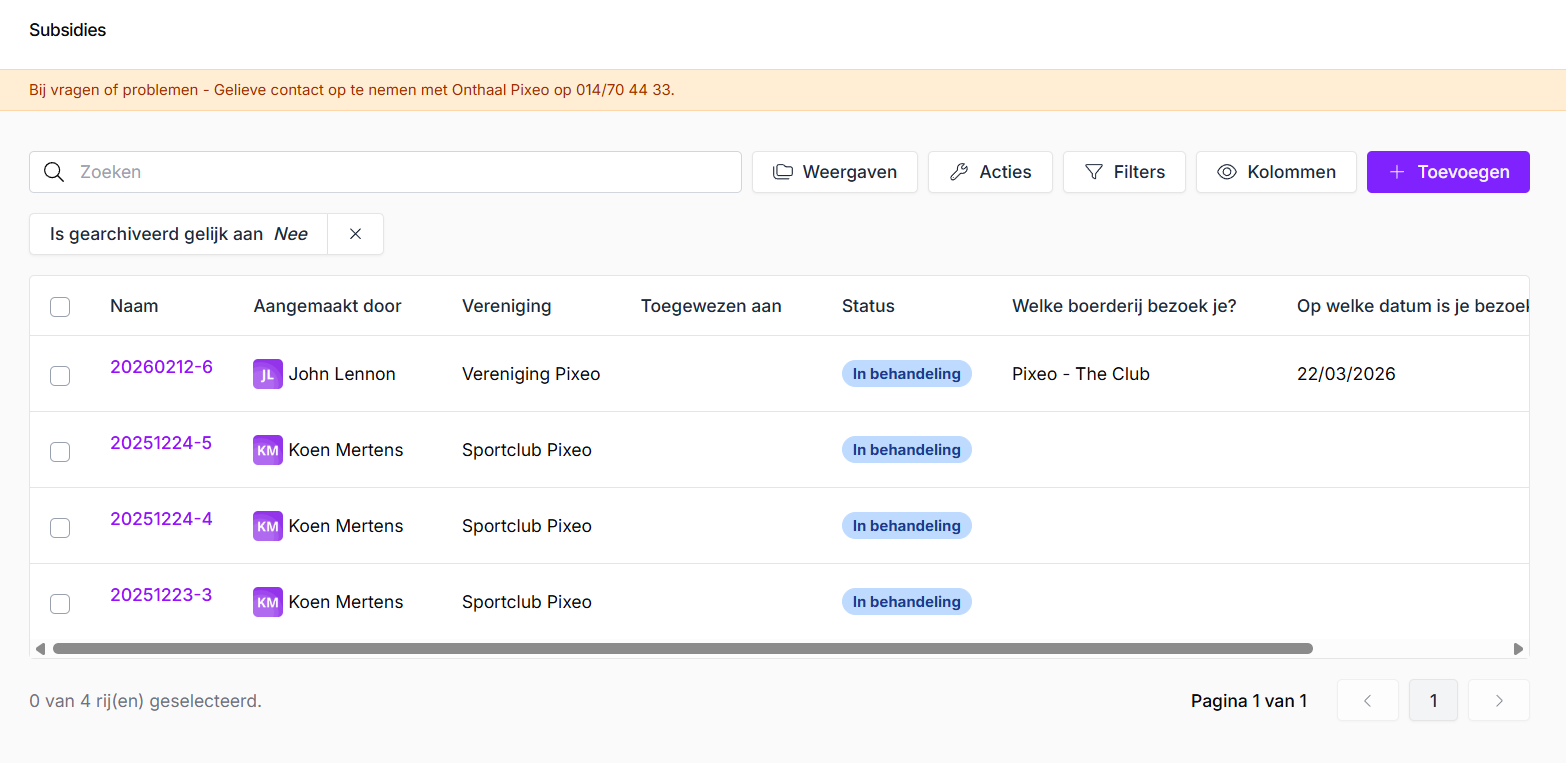Check the box for row 20251223-3
Image resolution: width=1566 pixels, height=763 pixels.
point(60,603)
